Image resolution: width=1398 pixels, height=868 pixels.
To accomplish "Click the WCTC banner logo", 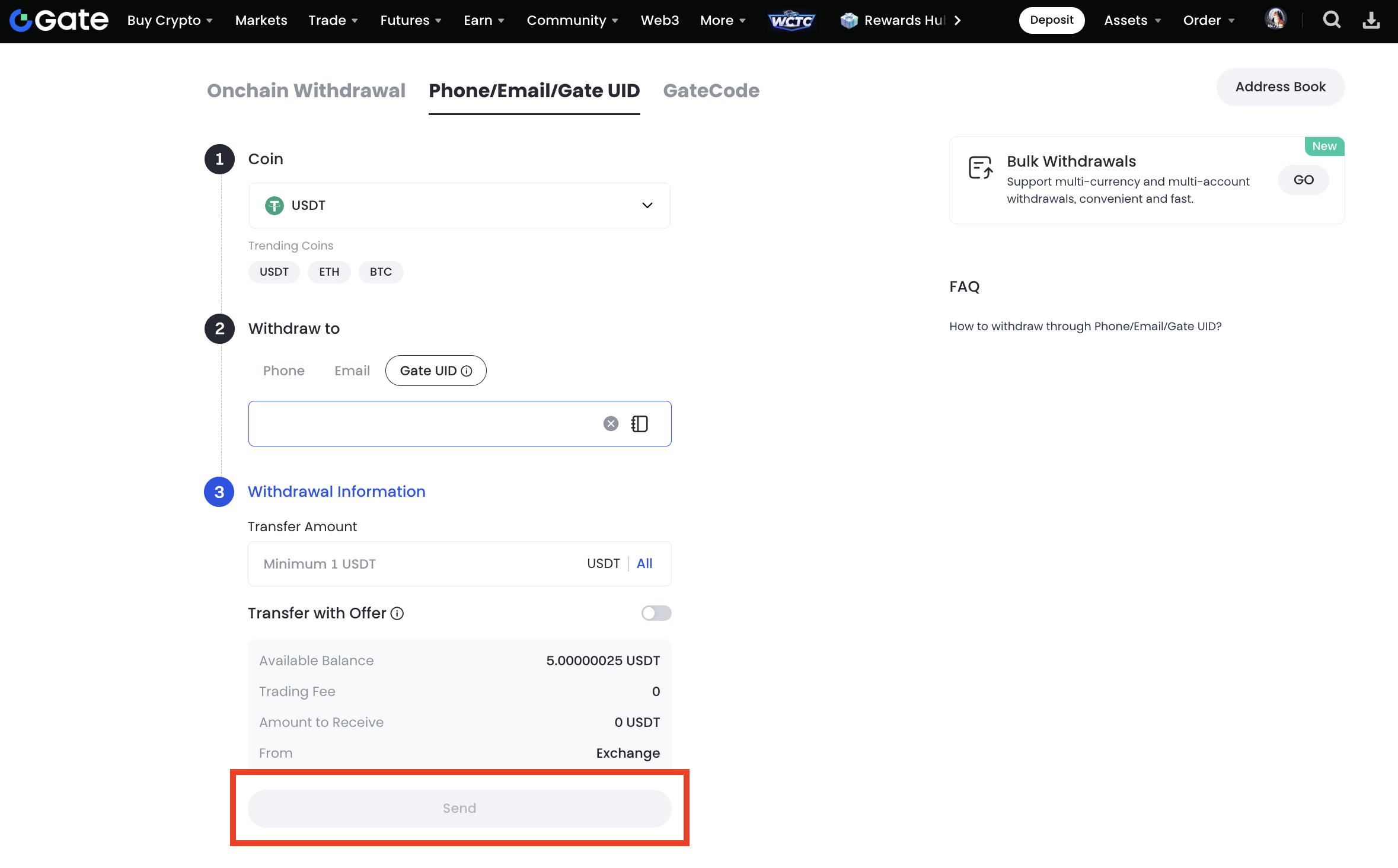I will pyautogui.click(x=791, y=20).
